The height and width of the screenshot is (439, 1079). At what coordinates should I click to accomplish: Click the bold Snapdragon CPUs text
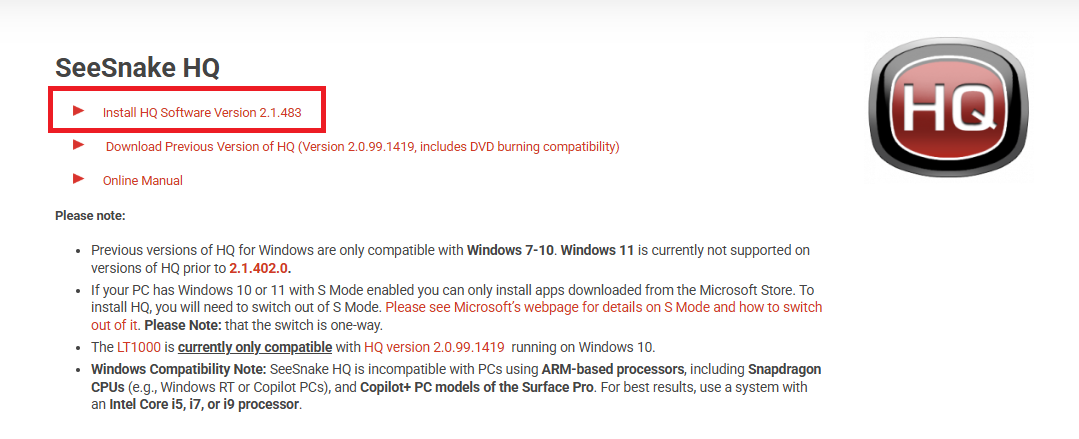[x=456, y=378]
